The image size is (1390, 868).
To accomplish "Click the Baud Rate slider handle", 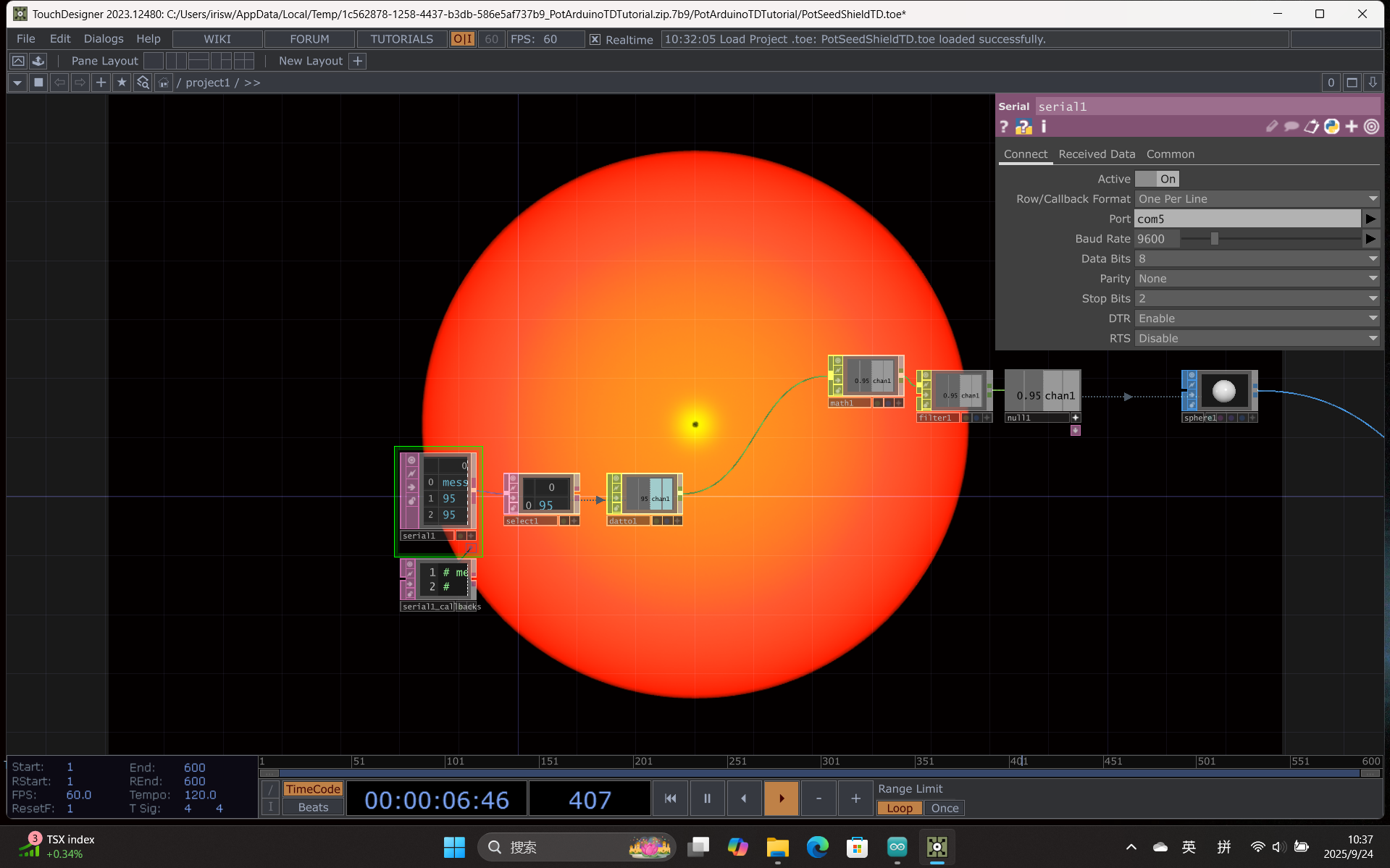I will click(x=1215, y=239).
